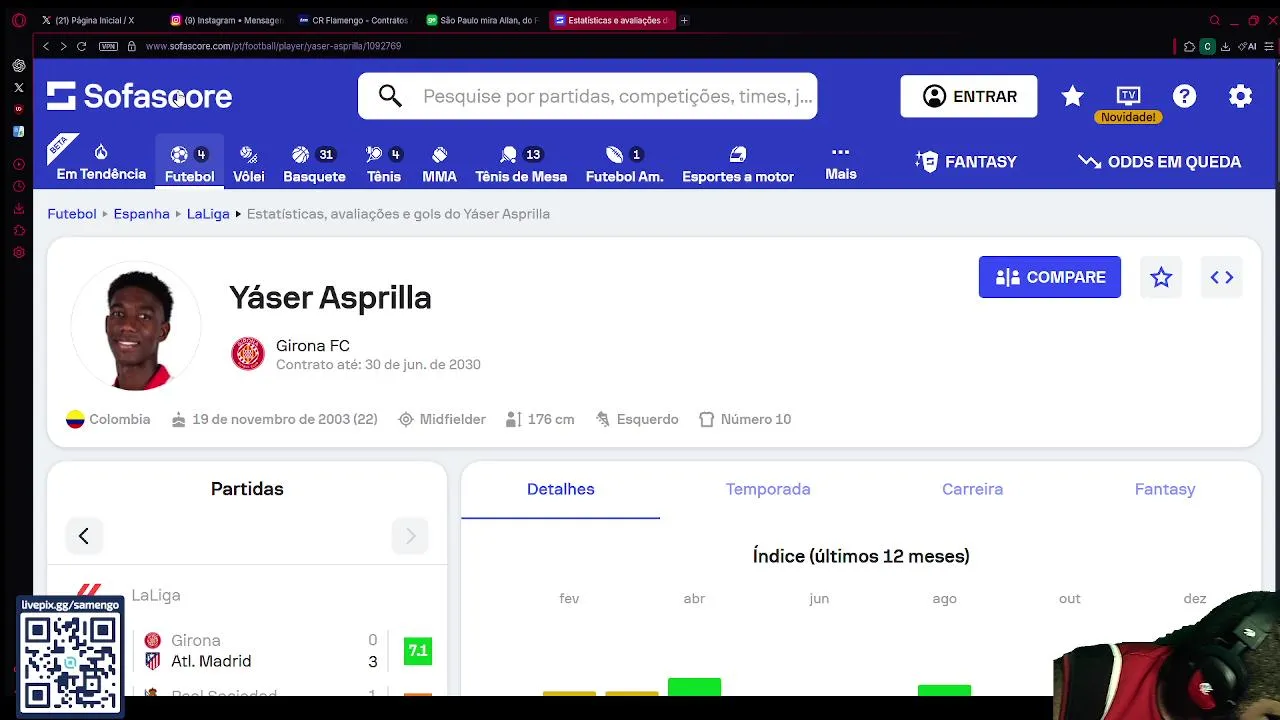Open Easy Setup sliders icon in toolbar
Screen dimensions: 1280x720
click(x=1269, y=46)
